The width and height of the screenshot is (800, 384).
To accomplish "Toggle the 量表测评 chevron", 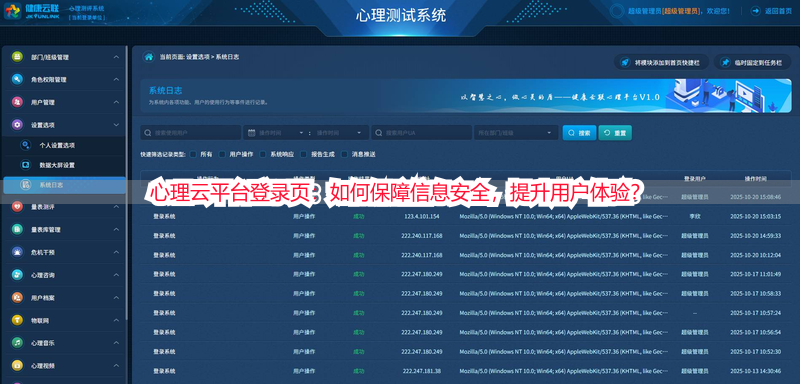I will (116, 207).
